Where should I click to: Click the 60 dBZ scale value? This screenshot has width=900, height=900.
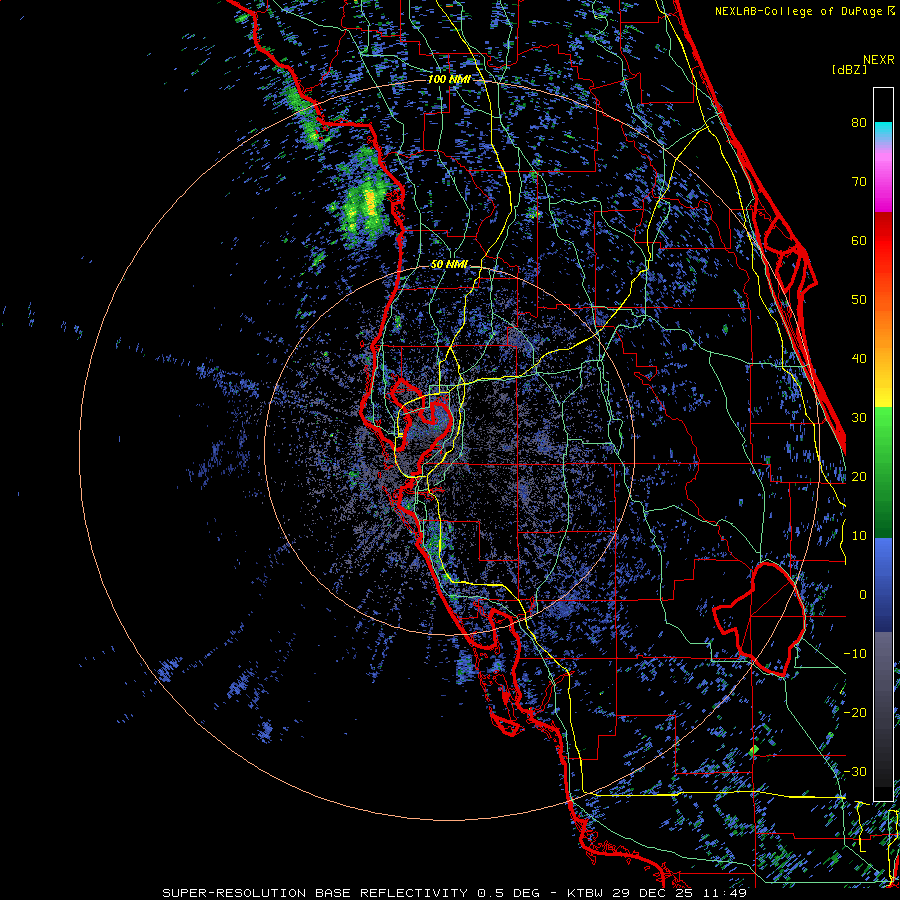[x=859, y=240]
